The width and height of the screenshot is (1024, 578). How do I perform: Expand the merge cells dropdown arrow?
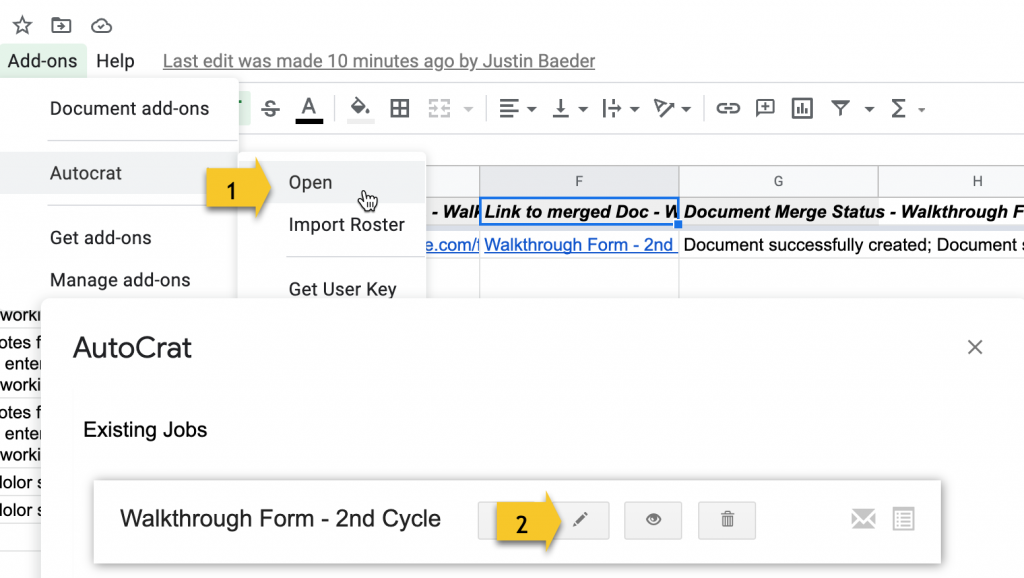pos(468,109)
